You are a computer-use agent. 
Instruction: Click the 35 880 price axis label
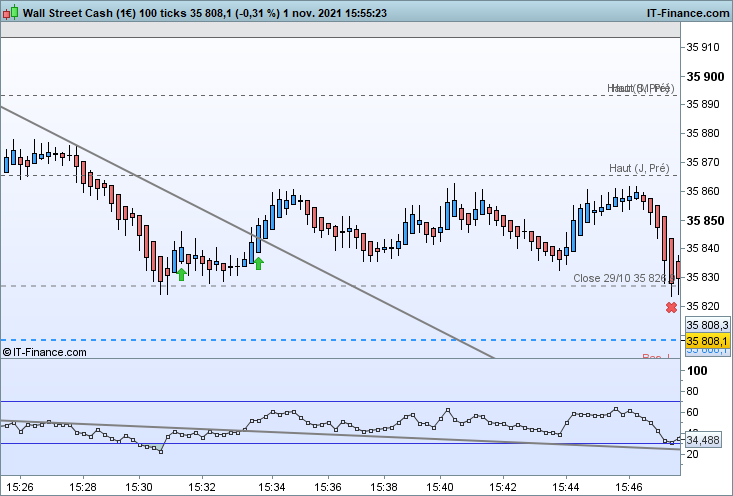pyautogui.click(x=702, y=134)
